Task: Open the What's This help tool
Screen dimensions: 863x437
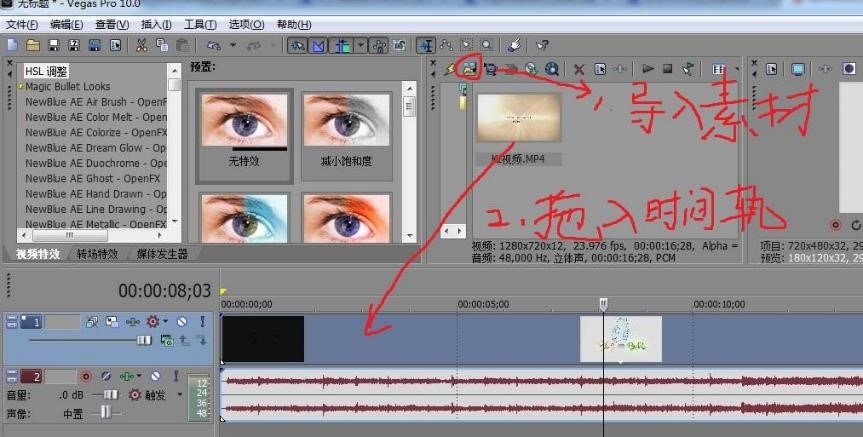Action: pos(541,45)
